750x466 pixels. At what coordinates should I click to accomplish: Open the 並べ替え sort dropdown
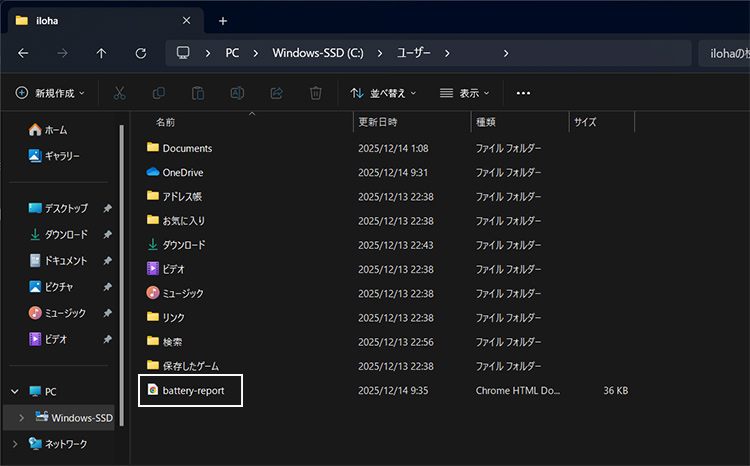point(383,93)
